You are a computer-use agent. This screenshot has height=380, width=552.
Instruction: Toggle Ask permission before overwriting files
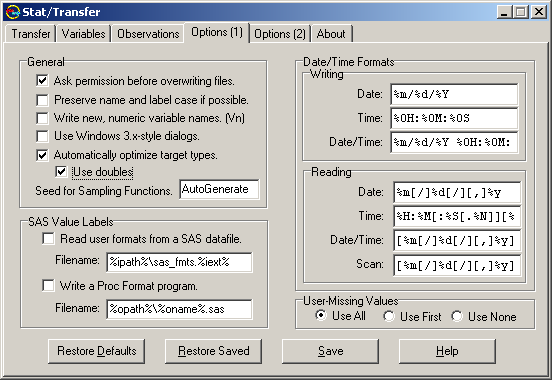point(42,81)
